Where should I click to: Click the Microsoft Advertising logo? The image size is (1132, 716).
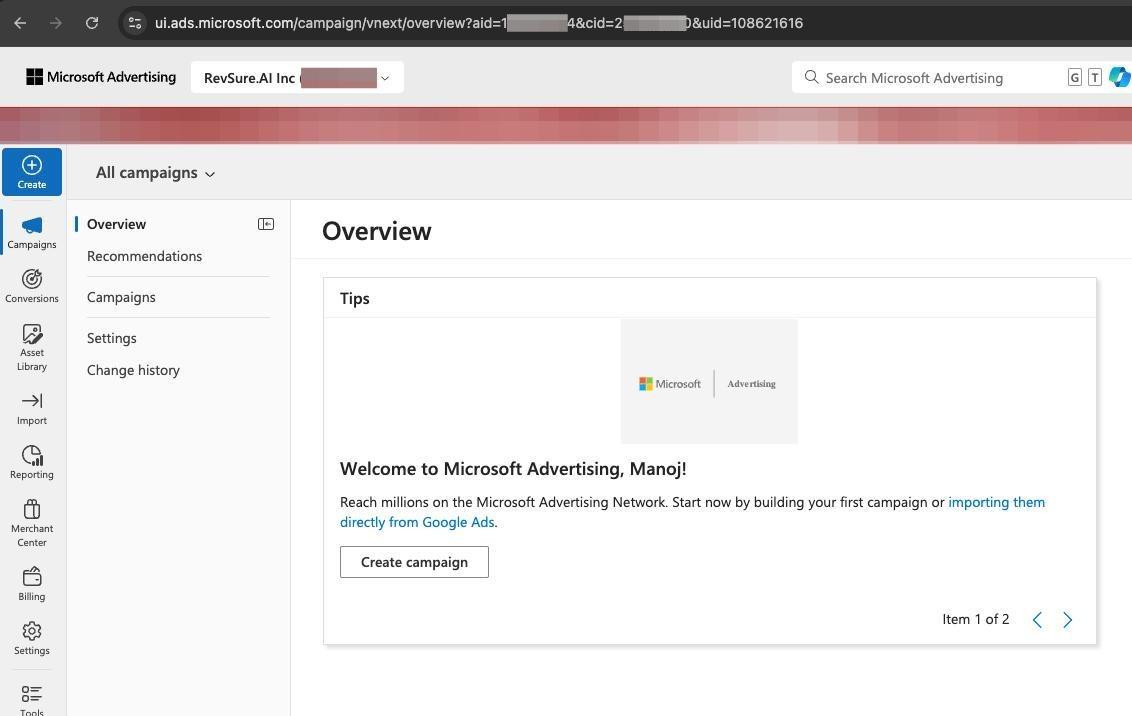(101, 77)
